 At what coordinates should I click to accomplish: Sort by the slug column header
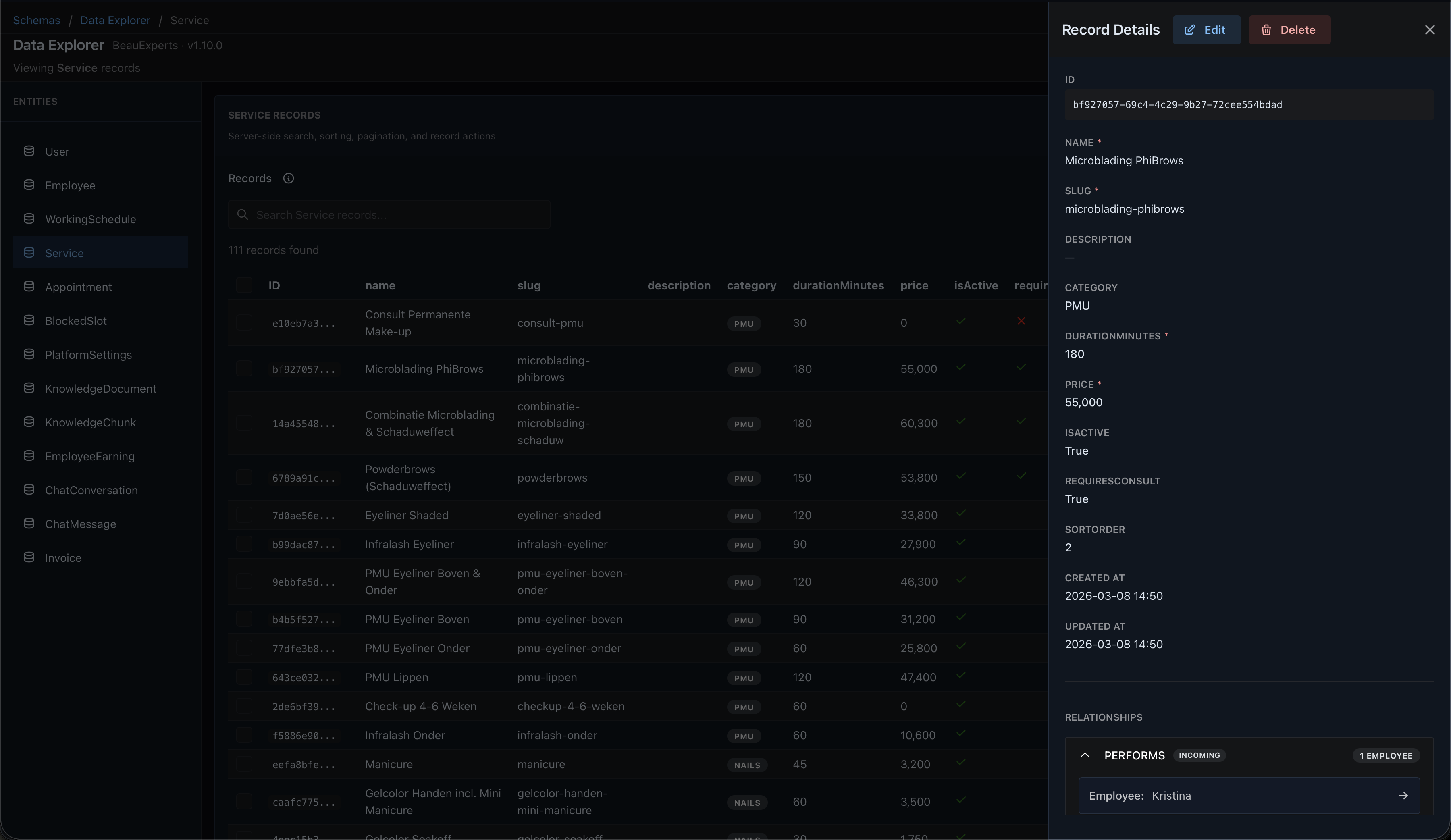coord(528,285)
